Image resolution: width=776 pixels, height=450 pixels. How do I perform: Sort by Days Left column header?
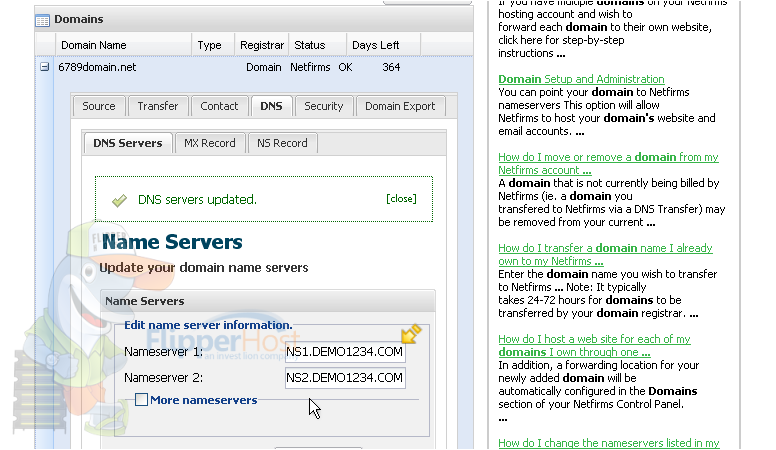pyautogui.click(x=383, y=45)
